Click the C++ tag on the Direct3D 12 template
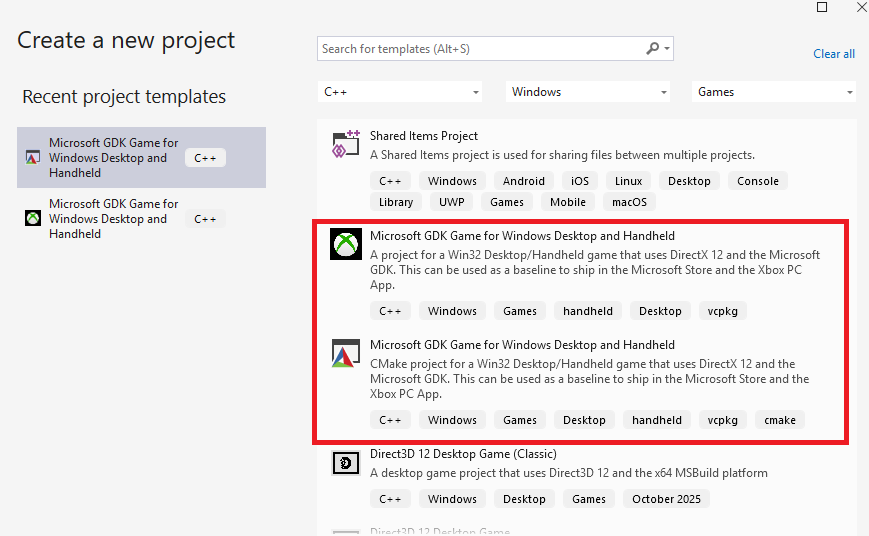 click(x=390, y=499)
